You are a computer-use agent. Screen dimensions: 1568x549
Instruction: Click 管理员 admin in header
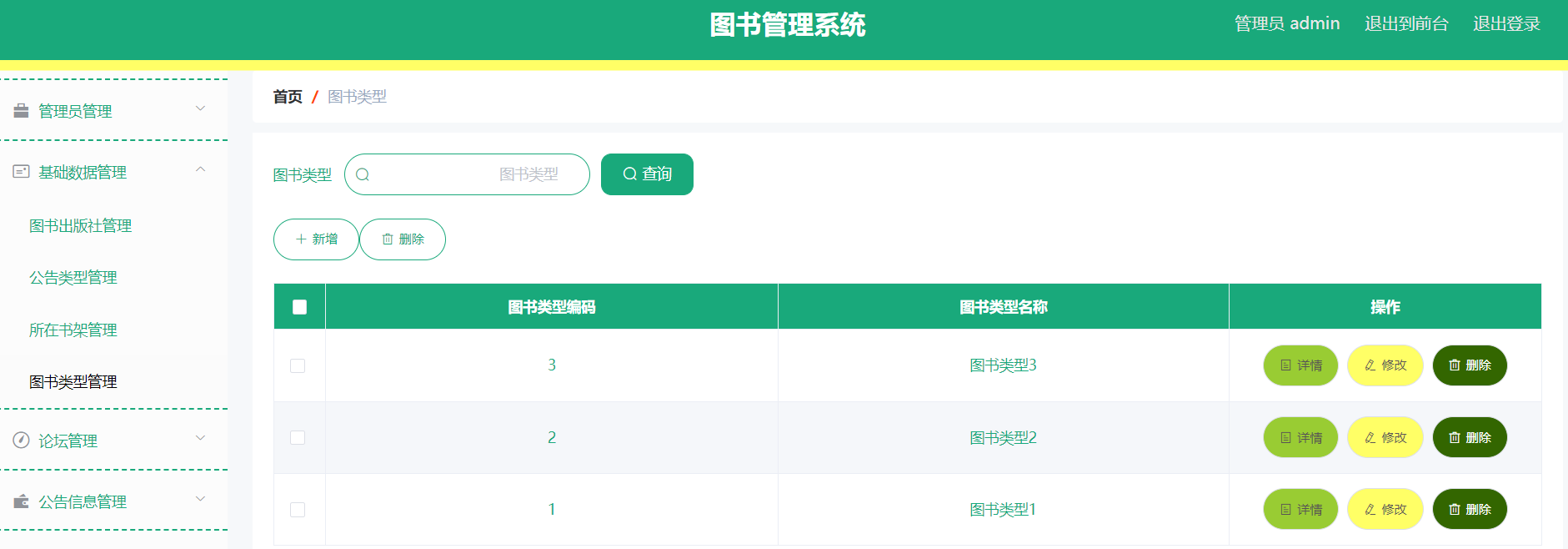point(1287,23)
